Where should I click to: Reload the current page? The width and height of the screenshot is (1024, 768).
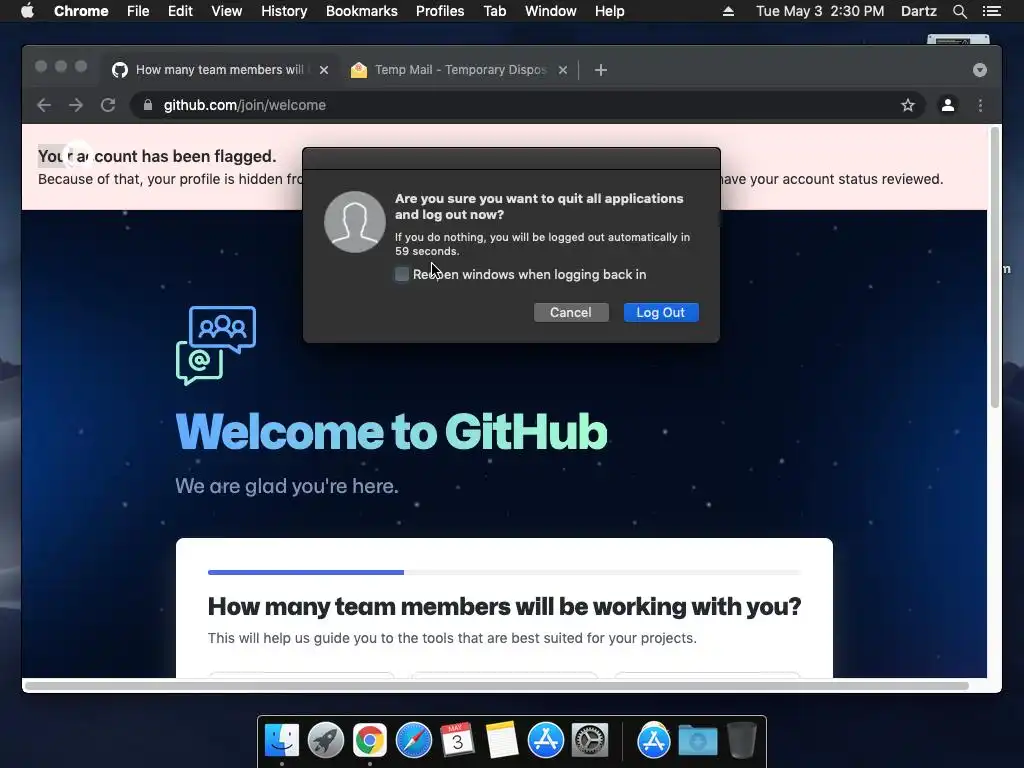[x=108, y=105]
